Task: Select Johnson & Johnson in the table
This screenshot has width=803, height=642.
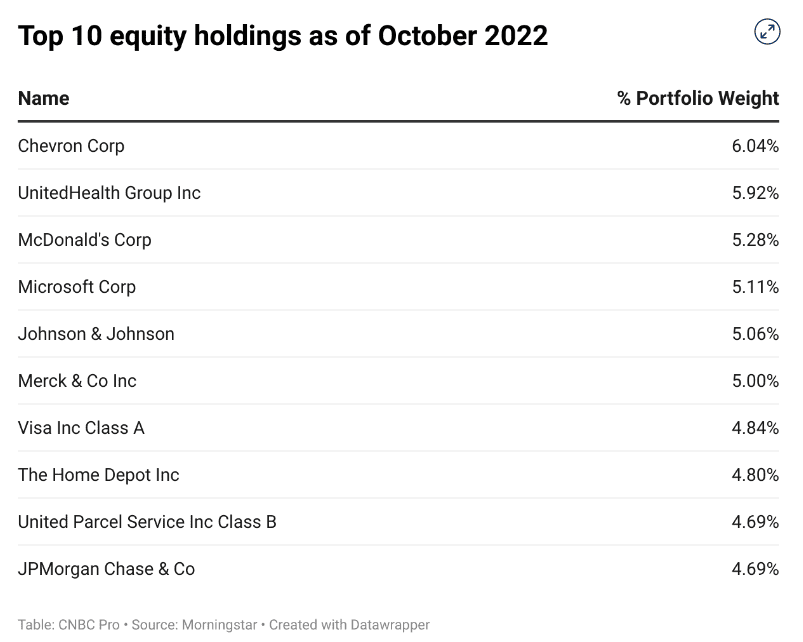Action: coord(96,334)
